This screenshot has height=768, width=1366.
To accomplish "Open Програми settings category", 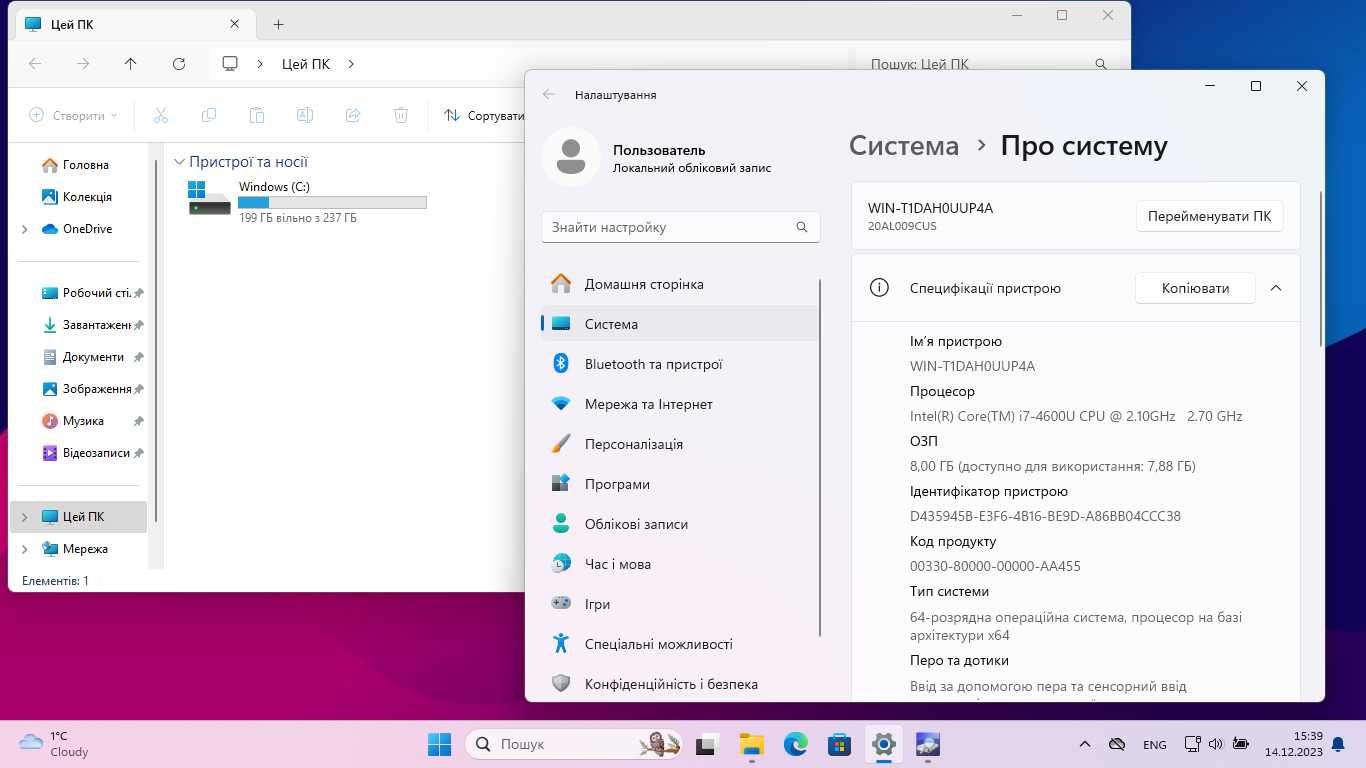I will (x=680, y=484).
